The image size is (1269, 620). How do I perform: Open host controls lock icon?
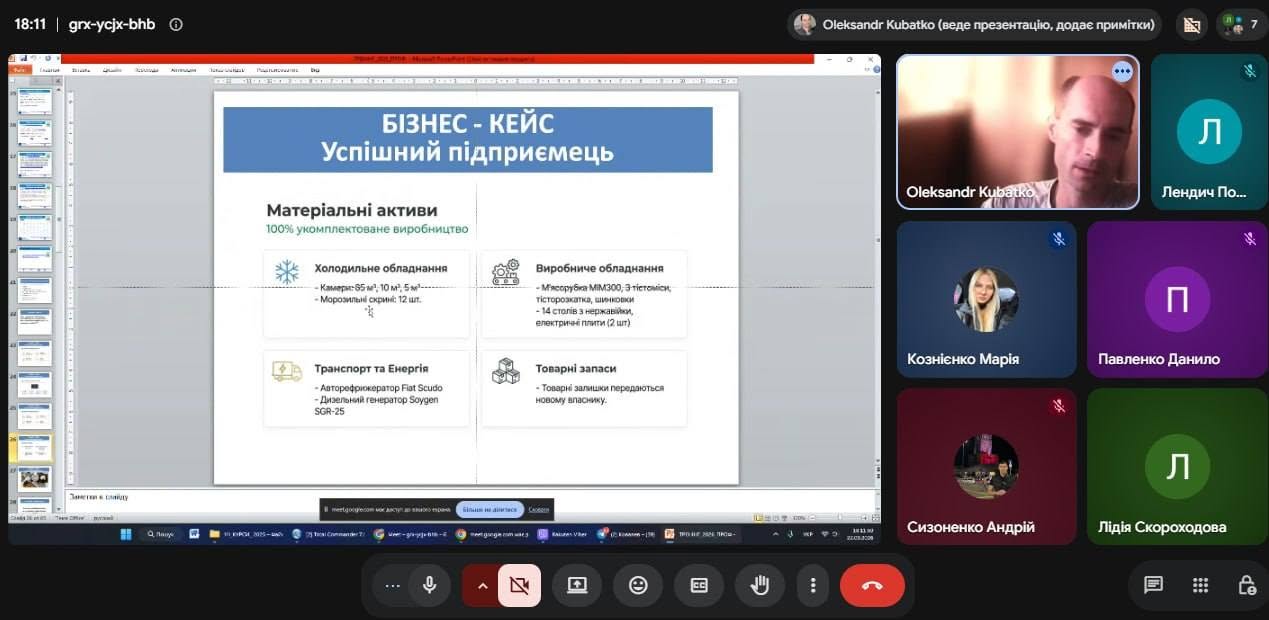[x=1247, y=586]
